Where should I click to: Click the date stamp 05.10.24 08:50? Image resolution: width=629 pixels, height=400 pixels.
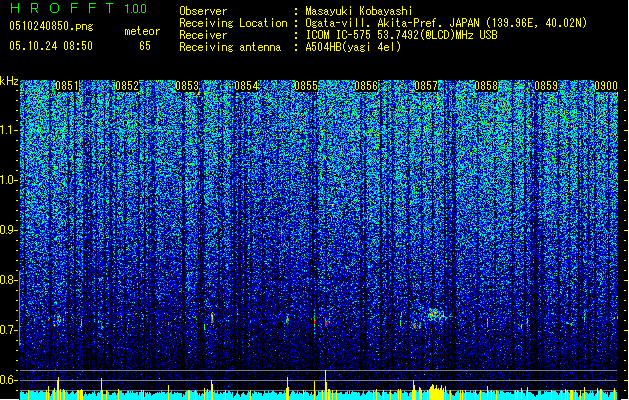coord(51,46)
